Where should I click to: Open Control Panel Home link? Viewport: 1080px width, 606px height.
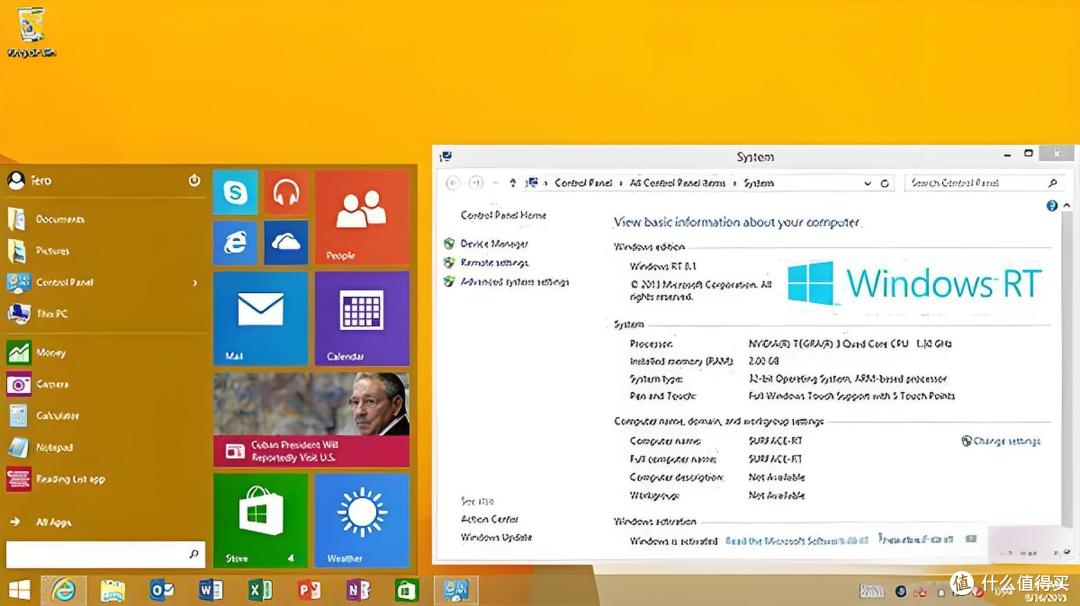(503, 215)
